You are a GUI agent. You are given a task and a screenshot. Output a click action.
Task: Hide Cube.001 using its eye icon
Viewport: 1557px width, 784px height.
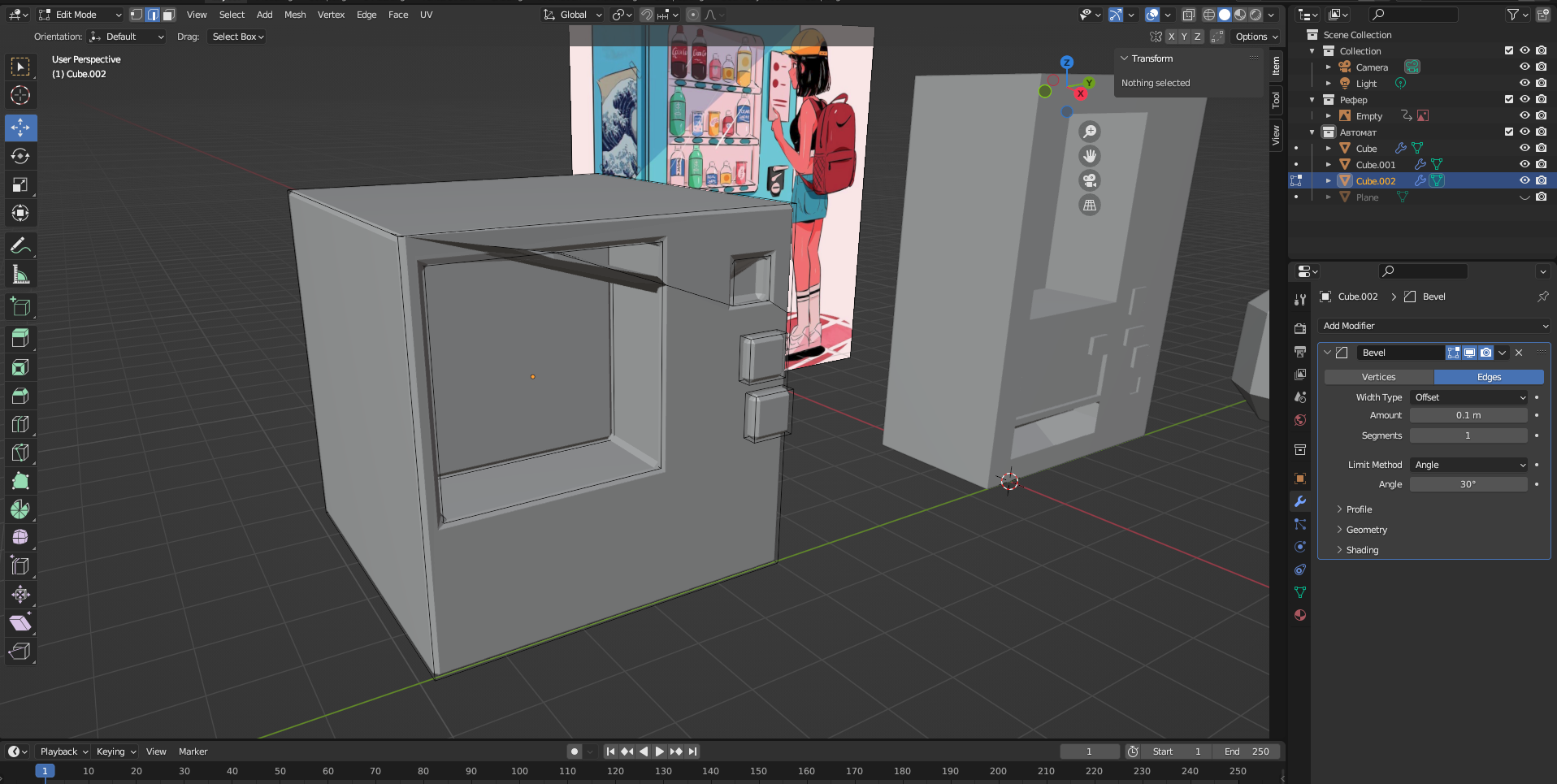(1524, 164)
